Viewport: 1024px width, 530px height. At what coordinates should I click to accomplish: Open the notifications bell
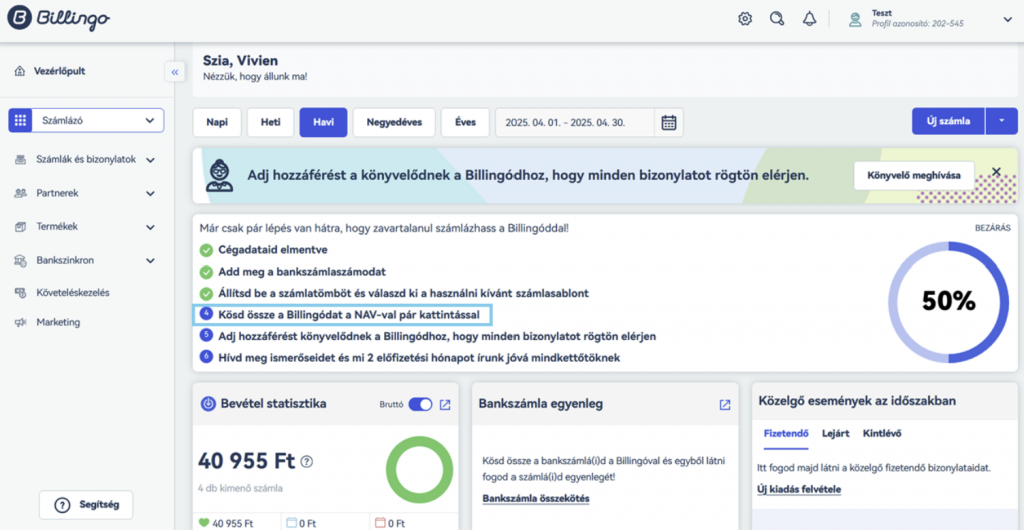[x=808, y=19]
